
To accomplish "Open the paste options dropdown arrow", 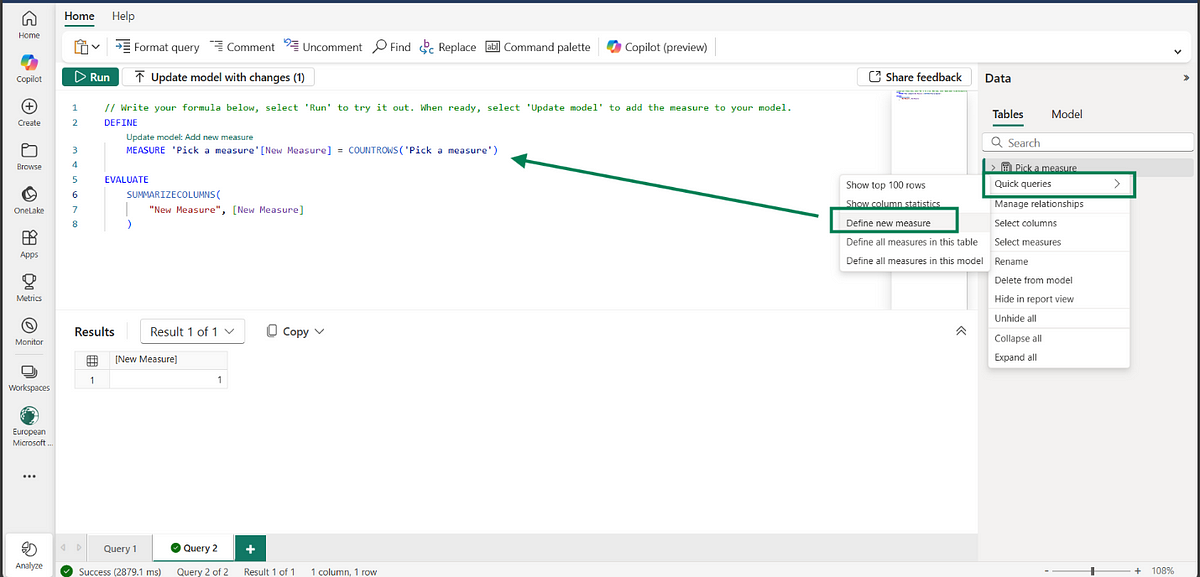I will [96, 47].
